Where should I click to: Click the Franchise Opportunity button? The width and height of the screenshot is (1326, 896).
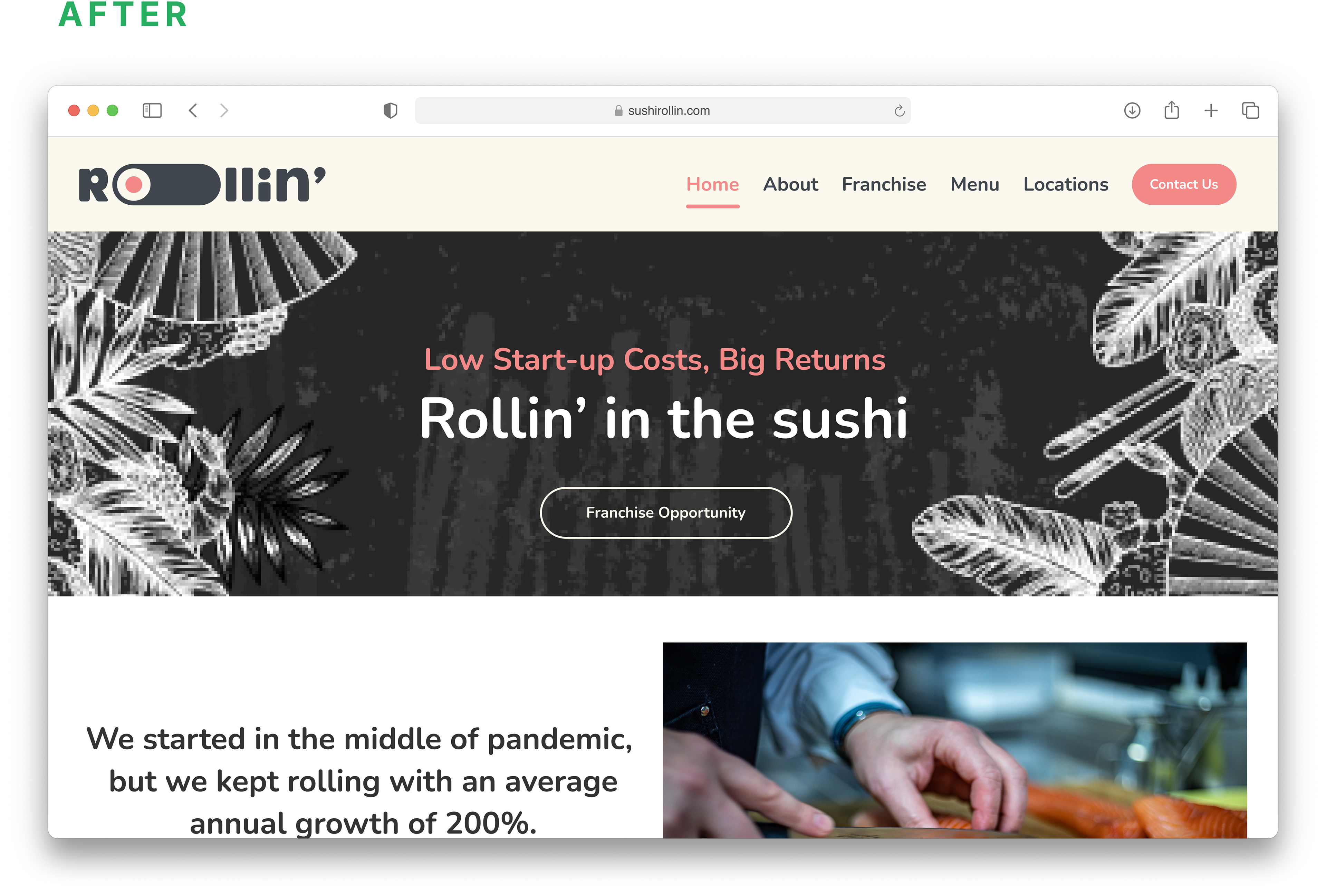click(666, 512)
